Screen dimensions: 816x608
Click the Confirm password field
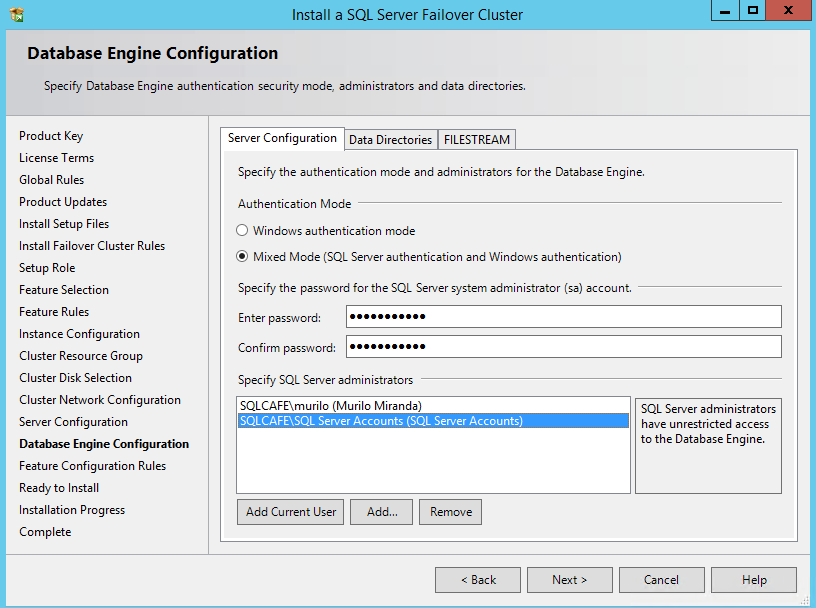click(x=563, y=347)
